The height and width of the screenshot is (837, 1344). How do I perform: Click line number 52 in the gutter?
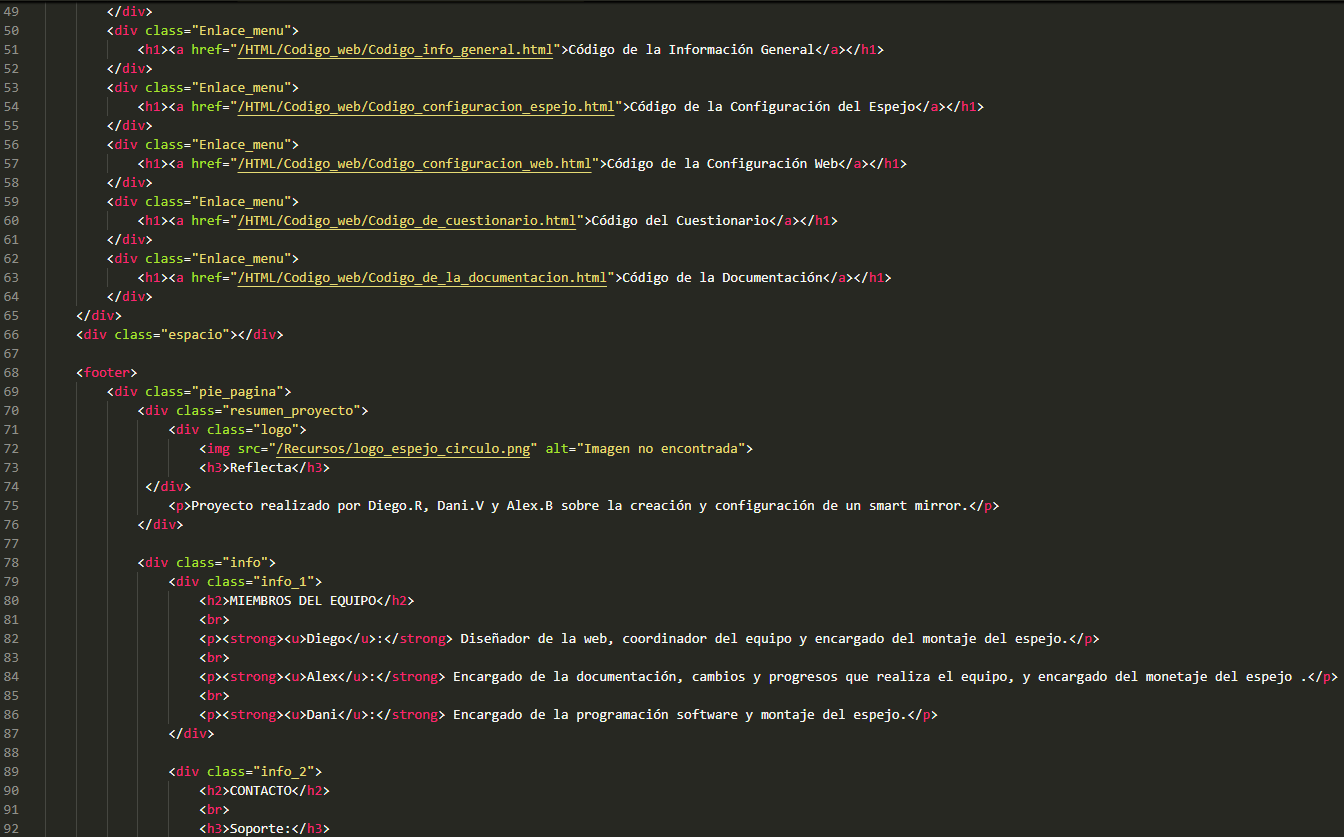pyautogui.click(x=11, y=69)
